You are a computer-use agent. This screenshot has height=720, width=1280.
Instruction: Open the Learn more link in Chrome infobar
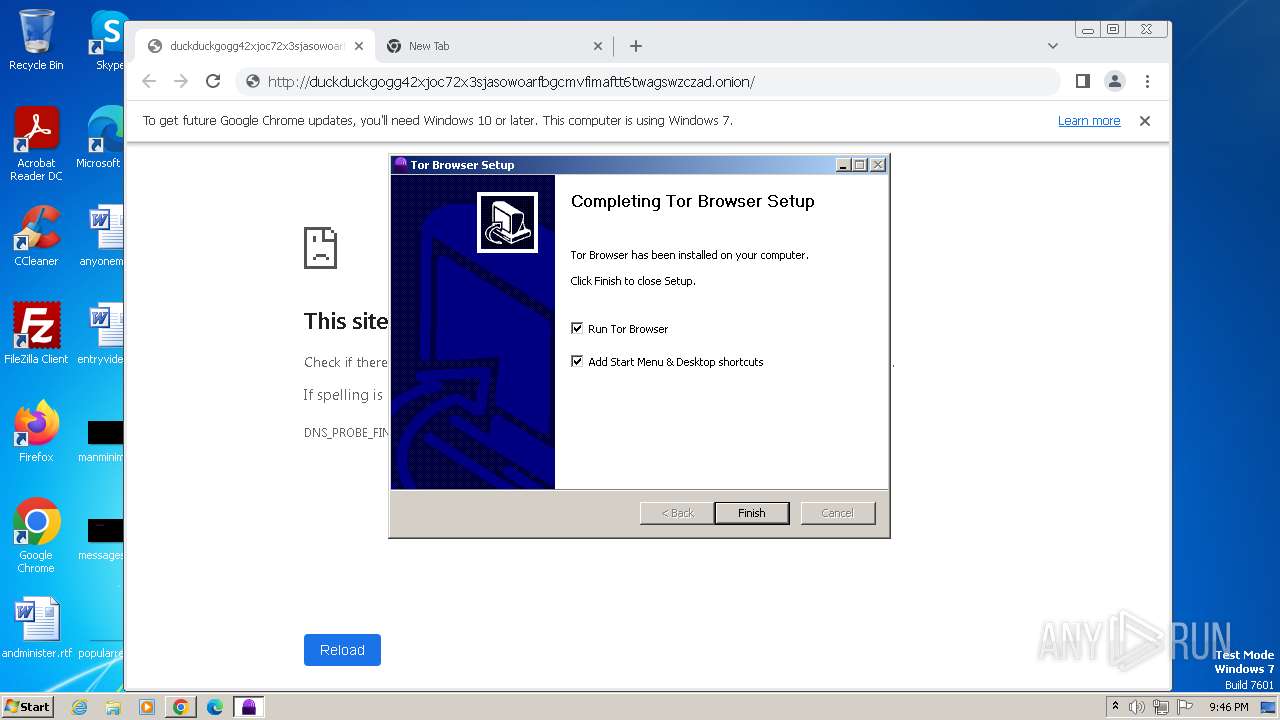click(1089, 121)
